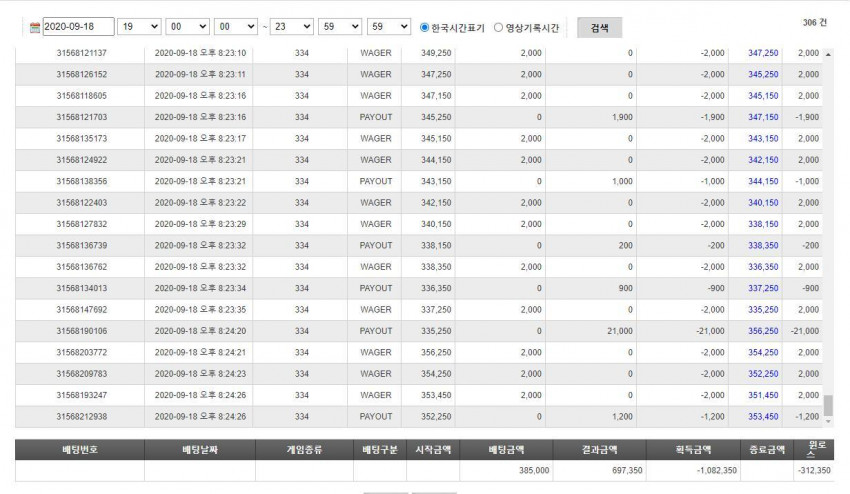The image size is (850, 494).
Task: Click the date field showing 2020-09-18
Action: [x=78, y=27]
